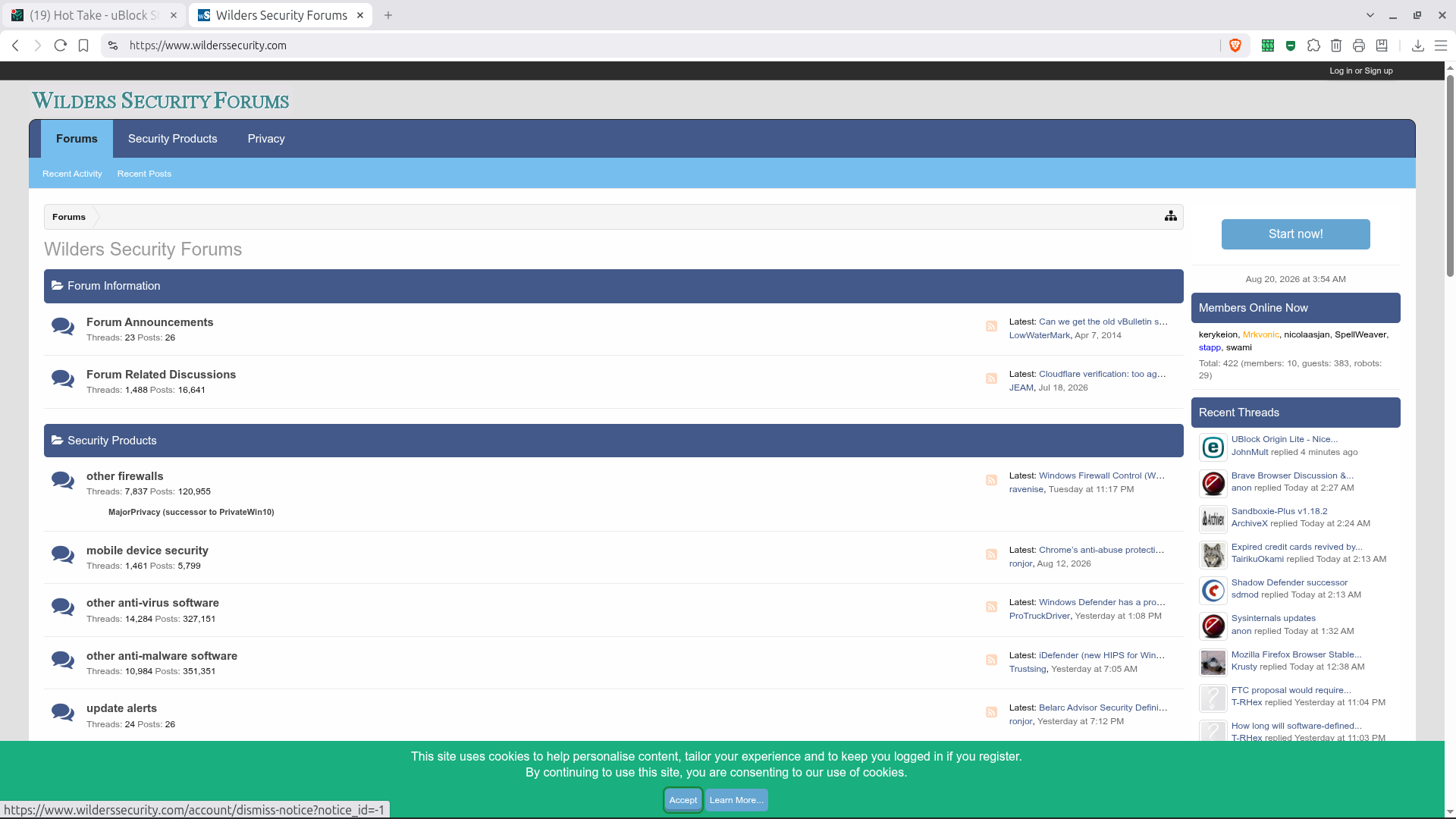Screen dimensions: 1456x819
Task: Open the Shadow Defender successor recent thread
Action: pos(1289,582)
